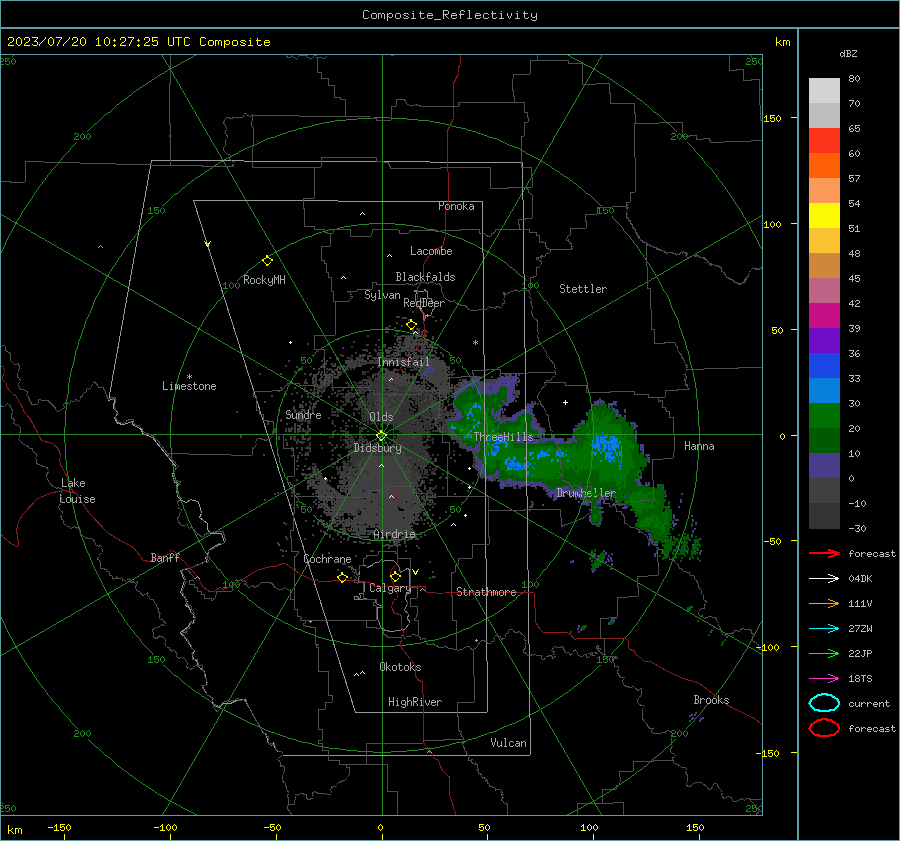
Task: Pick the bright yellow 54–51 dBZ swatch
Action: (824, 216)
